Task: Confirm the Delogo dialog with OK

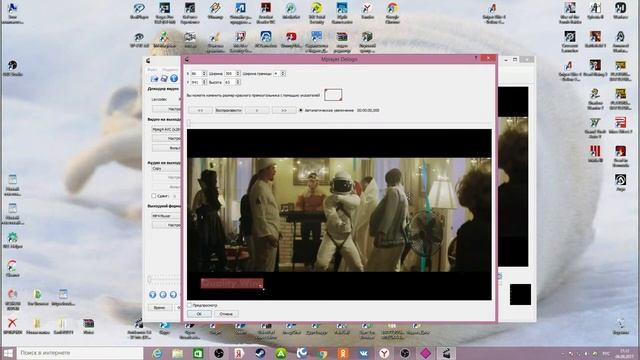Action: coord(199,314)
